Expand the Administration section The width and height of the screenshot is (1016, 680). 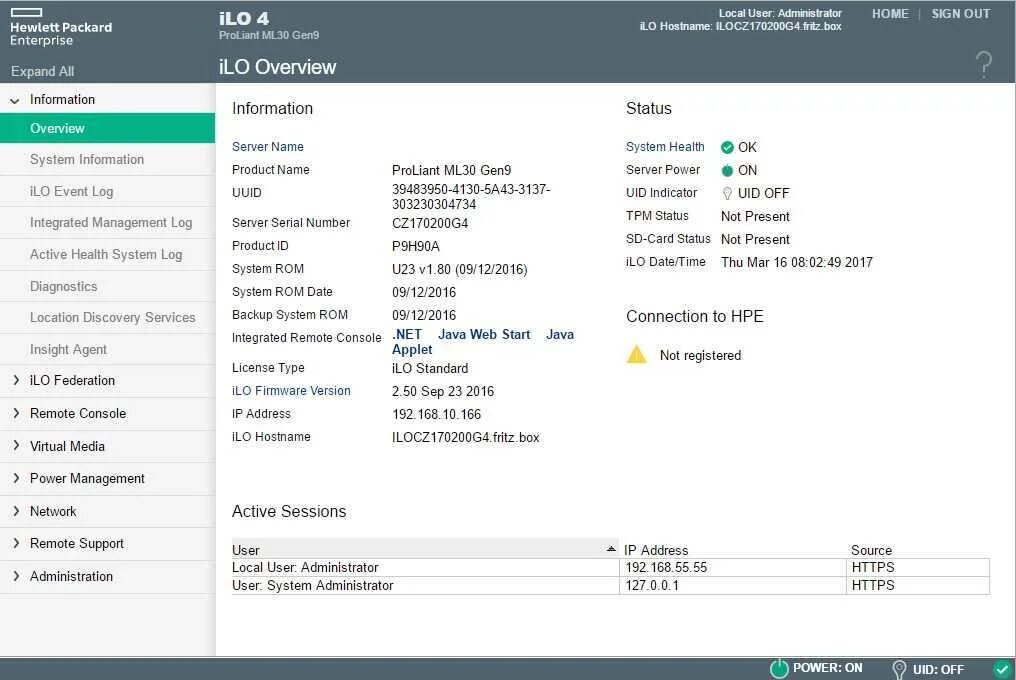point(16,576)
